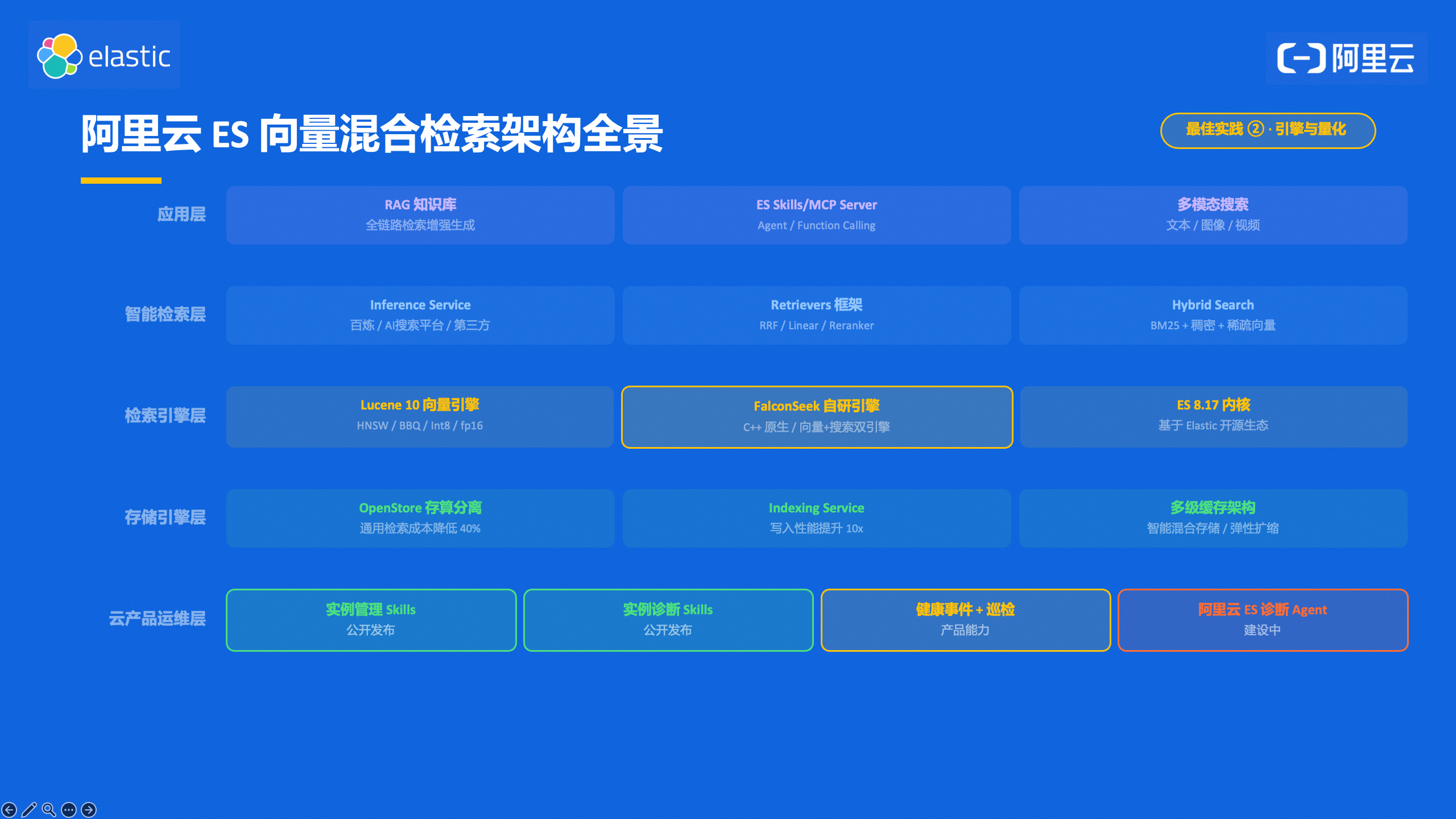This screenshot has width=1456, height=819.
Task: Select the 多模态搜索 card
Action: [1213, 215]
